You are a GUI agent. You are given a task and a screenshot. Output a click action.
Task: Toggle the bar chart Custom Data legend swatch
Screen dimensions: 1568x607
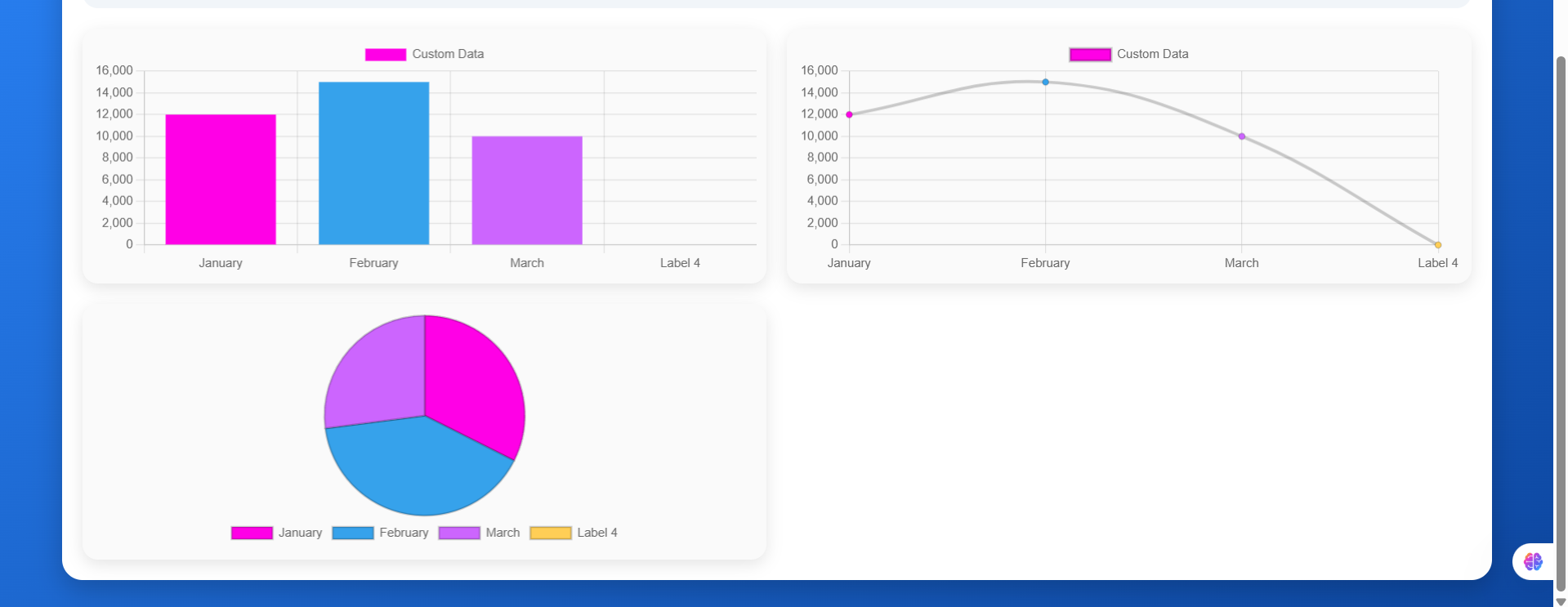click(x=386, y=55)
